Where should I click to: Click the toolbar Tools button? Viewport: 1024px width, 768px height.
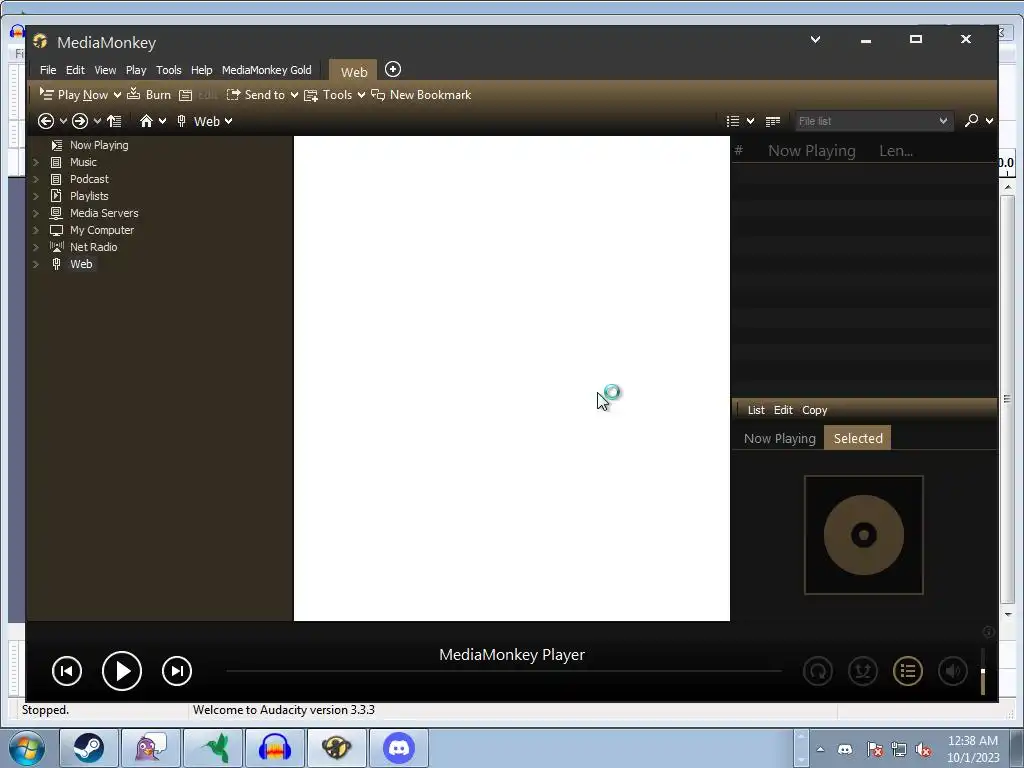pyautogui.click(x=328, y=95)
